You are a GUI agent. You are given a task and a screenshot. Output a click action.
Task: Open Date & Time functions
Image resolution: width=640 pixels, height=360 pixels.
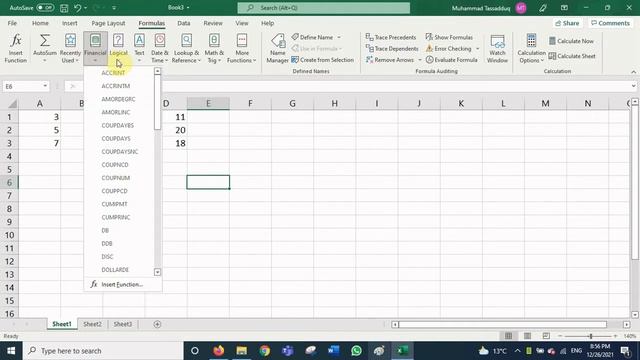(160, 48)
